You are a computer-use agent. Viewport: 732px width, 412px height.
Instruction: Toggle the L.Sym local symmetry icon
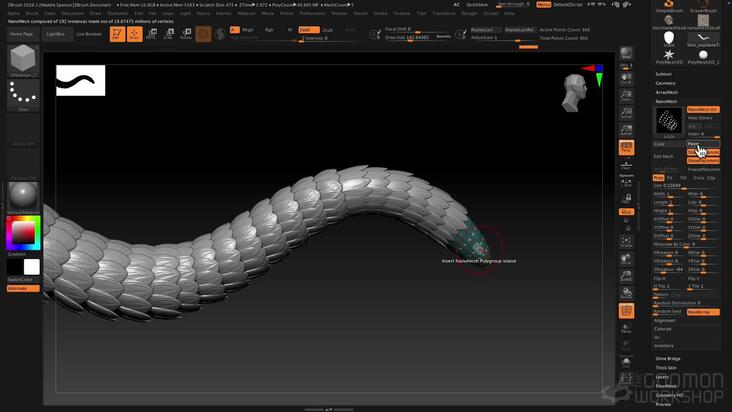tap(626, 182)
